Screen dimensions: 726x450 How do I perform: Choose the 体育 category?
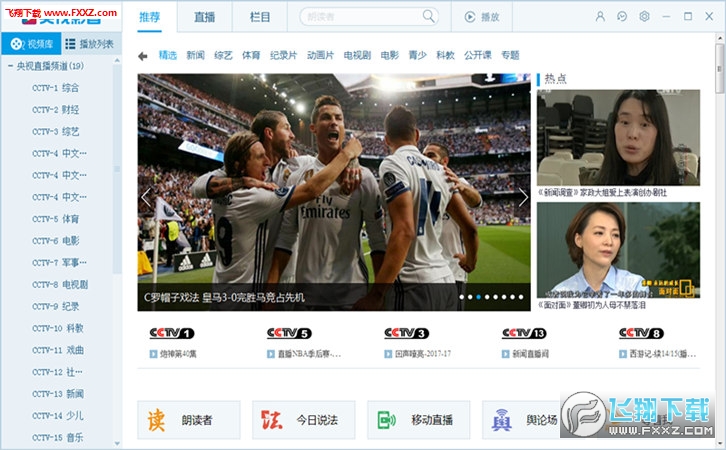251,55
